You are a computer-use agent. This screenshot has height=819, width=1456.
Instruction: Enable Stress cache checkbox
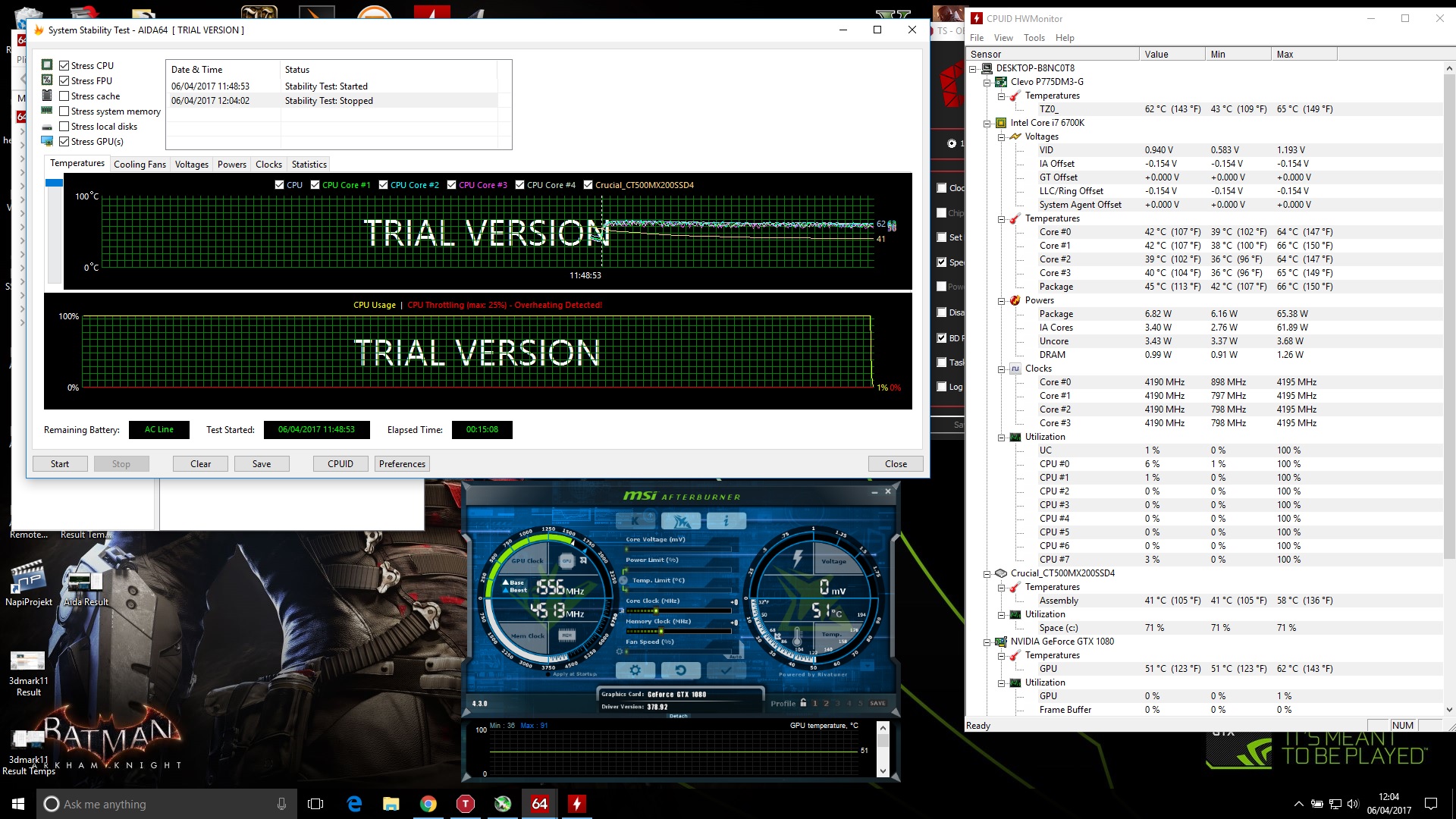[x=64, y=96]
